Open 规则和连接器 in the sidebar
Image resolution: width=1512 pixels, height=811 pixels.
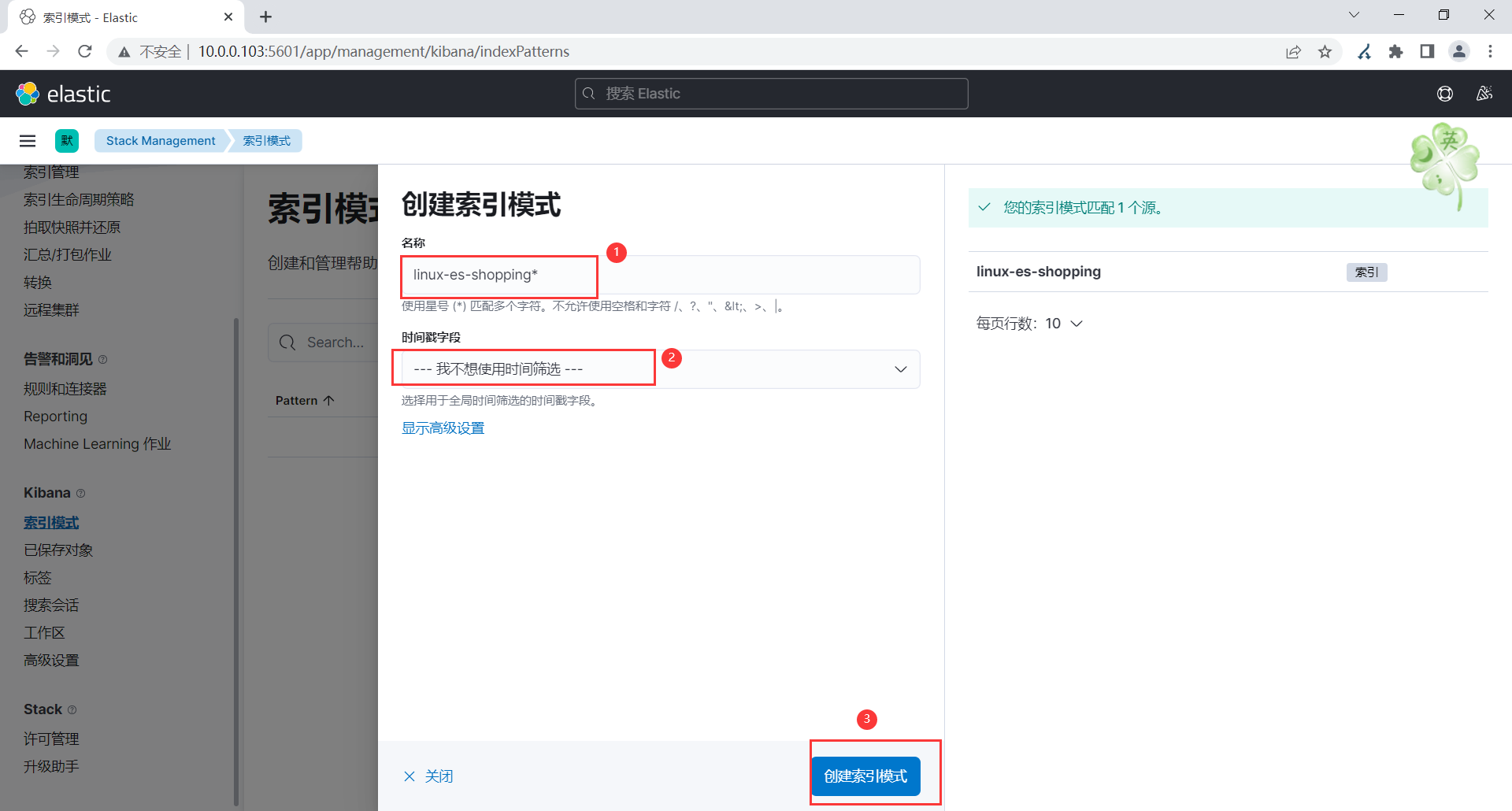[65, 389]
